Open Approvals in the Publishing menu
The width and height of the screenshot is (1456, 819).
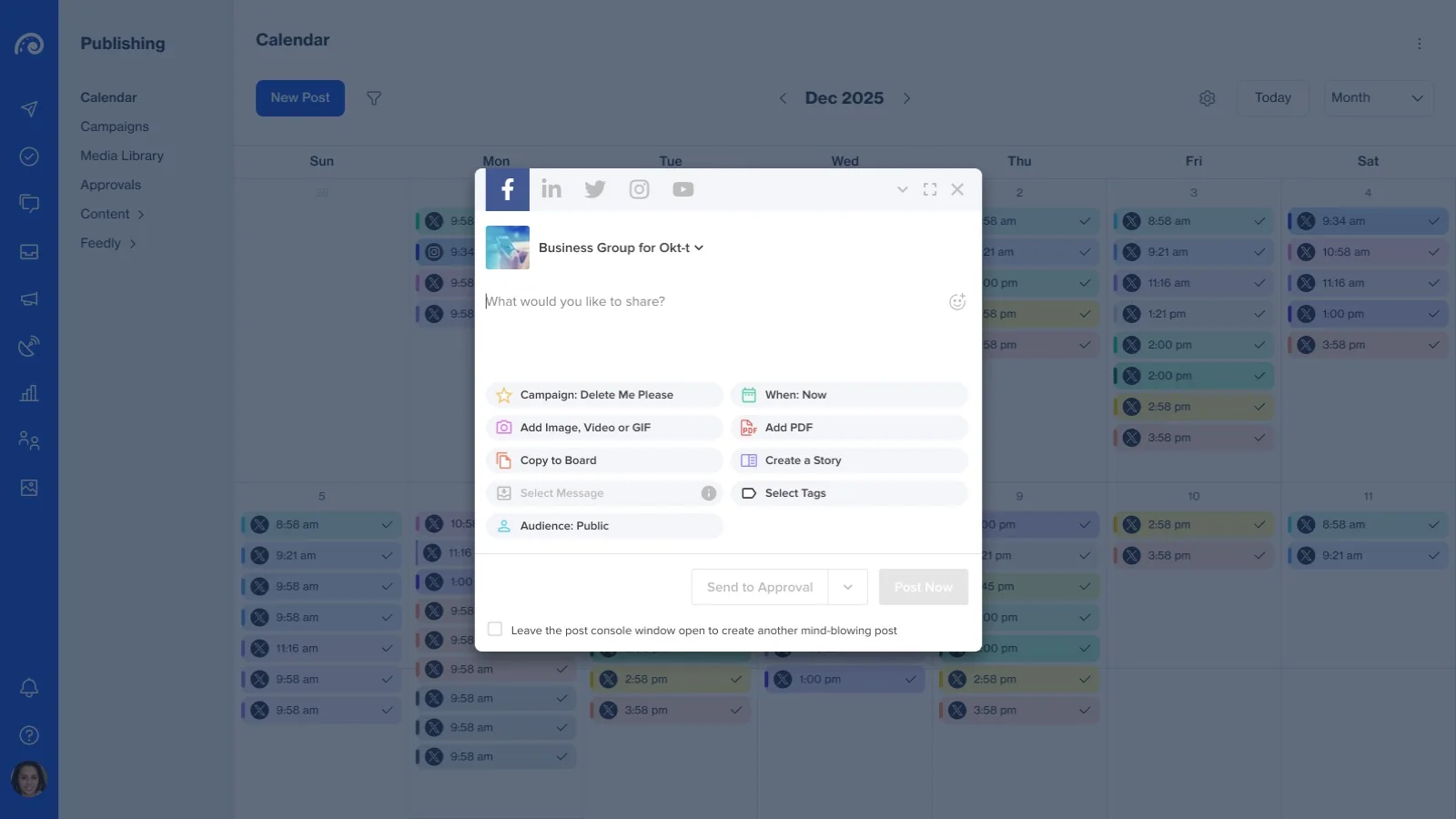(x=111, y=185)
